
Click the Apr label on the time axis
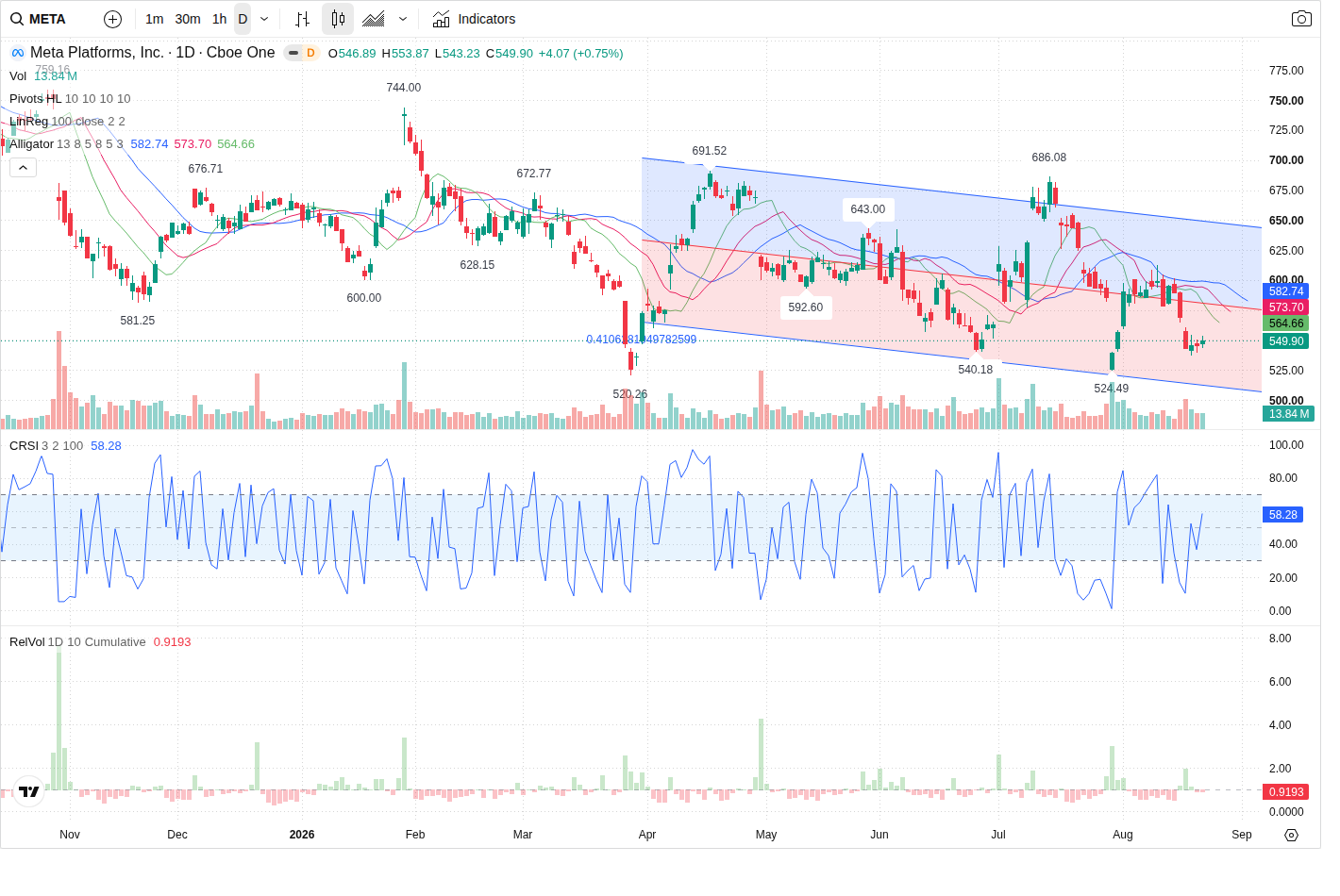point(647,835)
